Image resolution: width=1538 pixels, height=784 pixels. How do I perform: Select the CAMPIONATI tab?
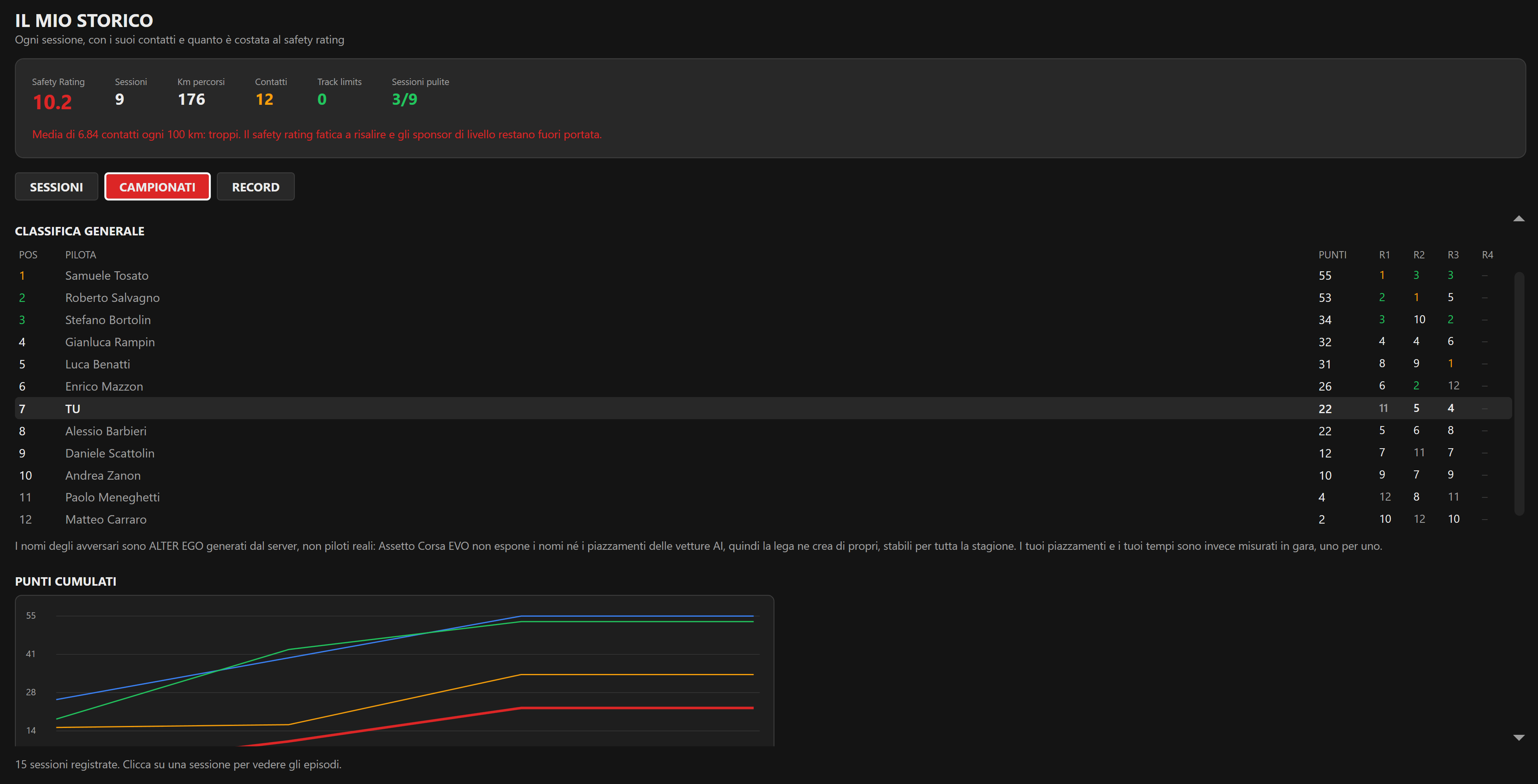[158, 187]
